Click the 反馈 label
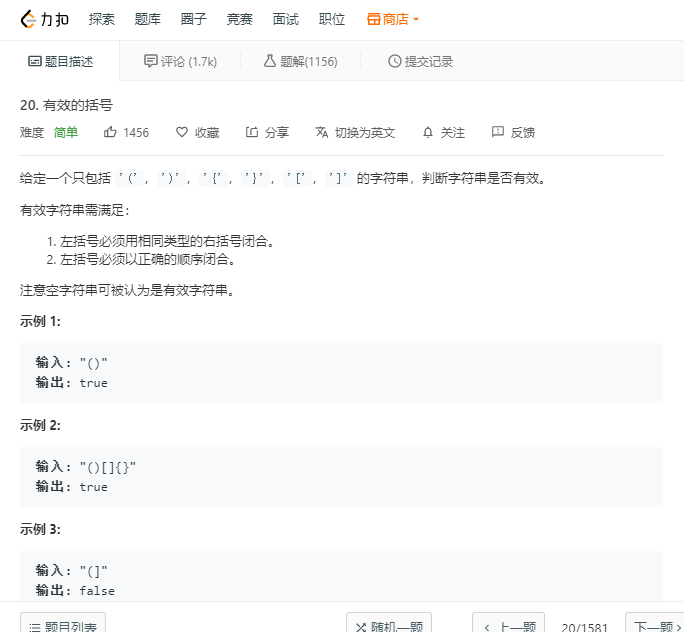The width and height of the screenshot is (684, 632). click(x=523, y=133)
